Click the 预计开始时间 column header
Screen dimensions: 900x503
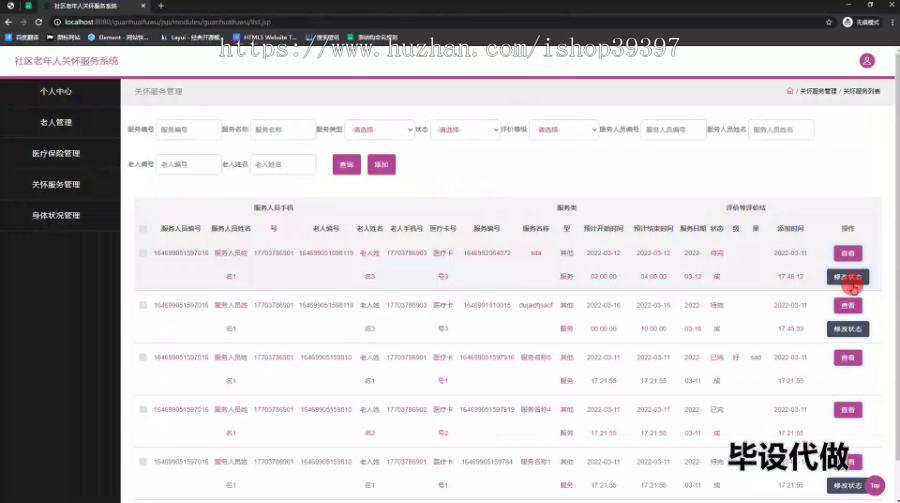(x=603, y=229)
